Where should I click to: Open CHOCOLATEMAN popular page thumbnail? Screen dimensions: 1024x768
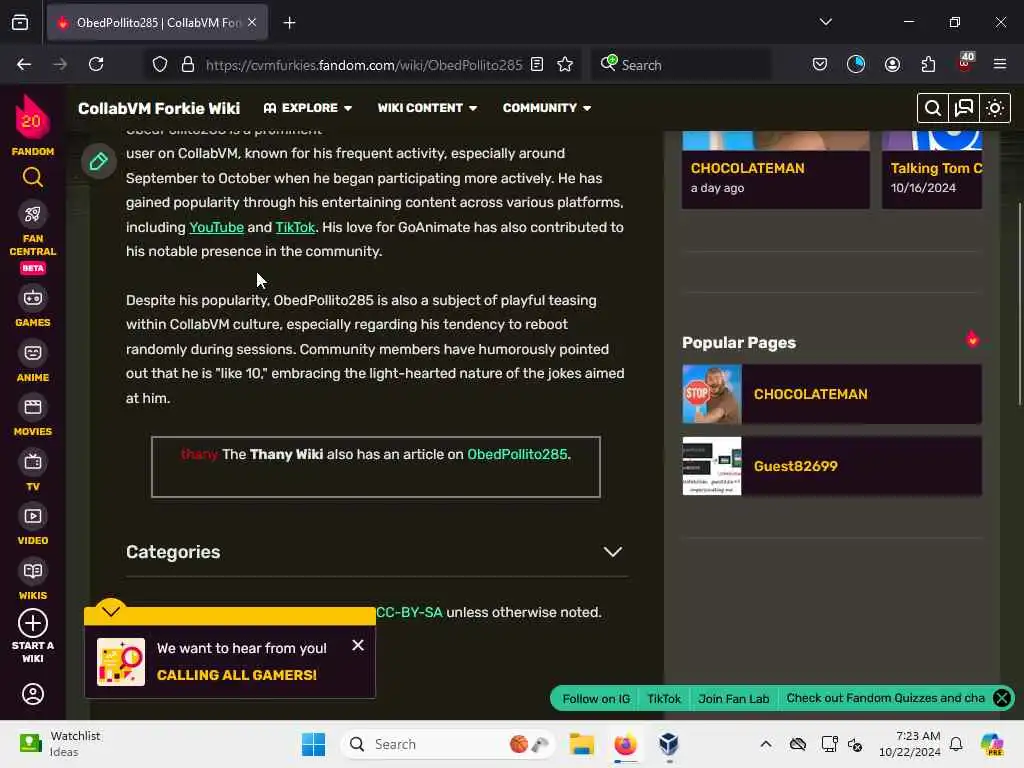click(x=712, y=394)
